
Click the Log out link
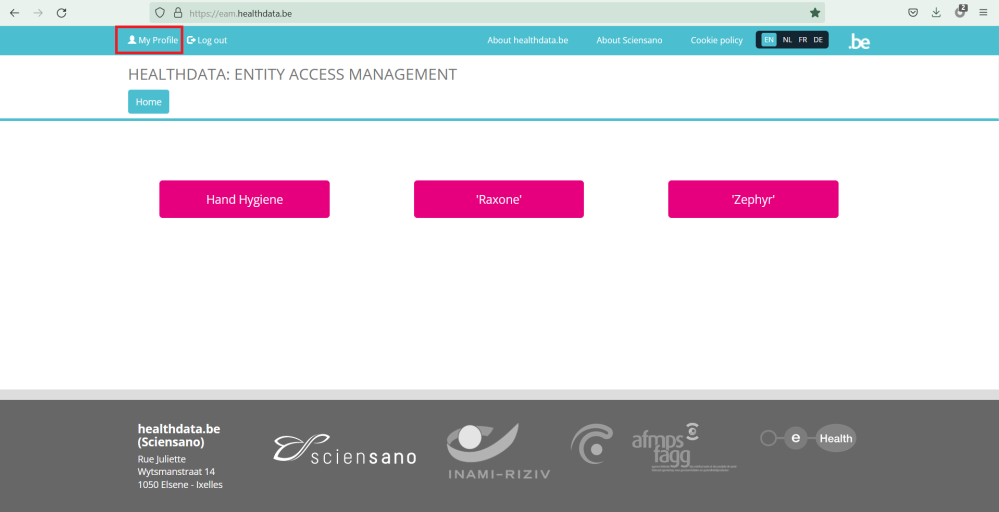[207, 40]
